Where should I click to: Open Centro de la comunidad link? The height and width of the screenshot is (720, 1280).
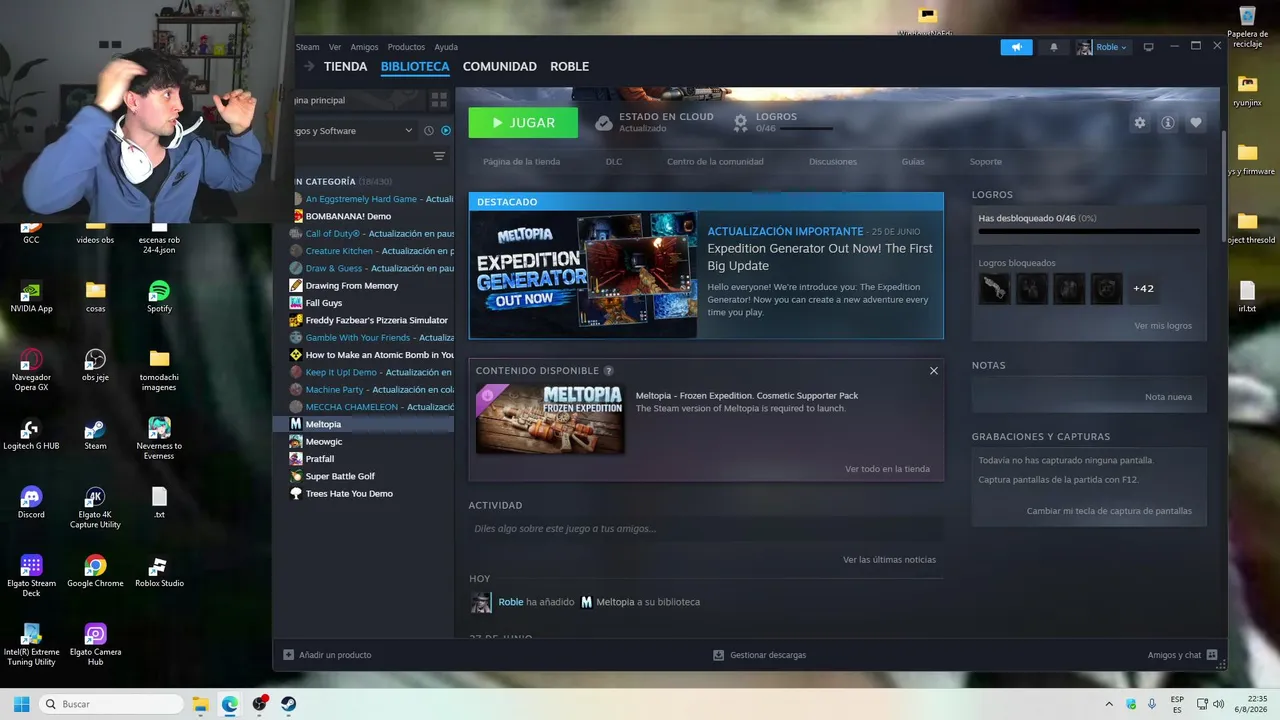point(715,162)
